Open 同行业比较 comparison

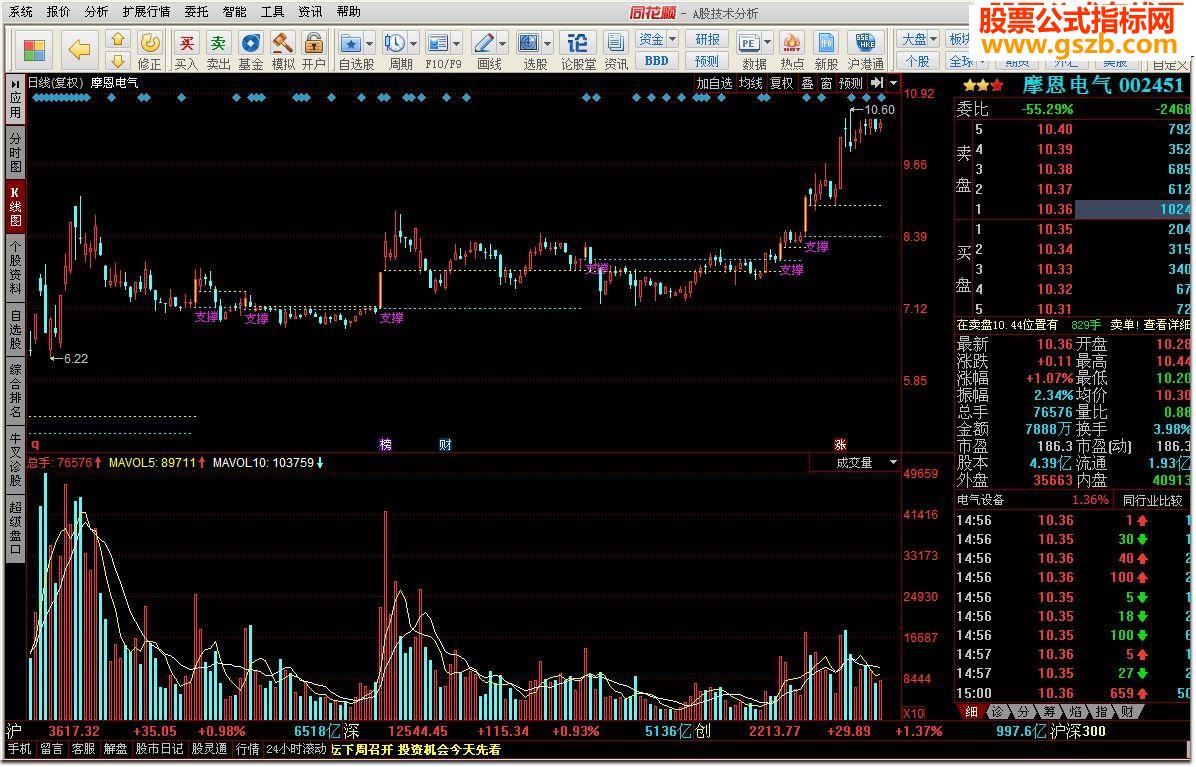[x=1152, y=500]
